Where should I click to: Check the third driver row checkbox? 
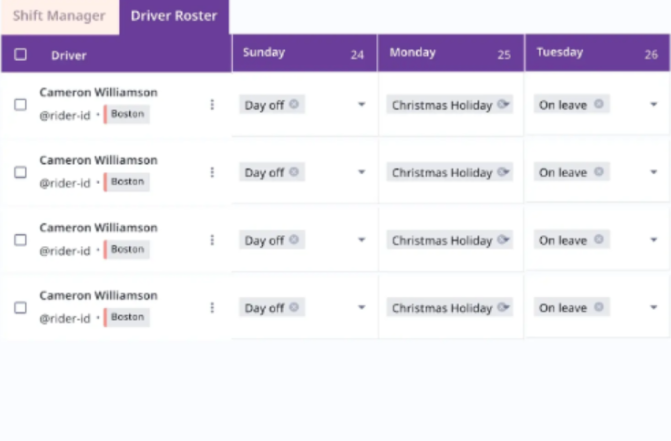(x=21, y=240)
